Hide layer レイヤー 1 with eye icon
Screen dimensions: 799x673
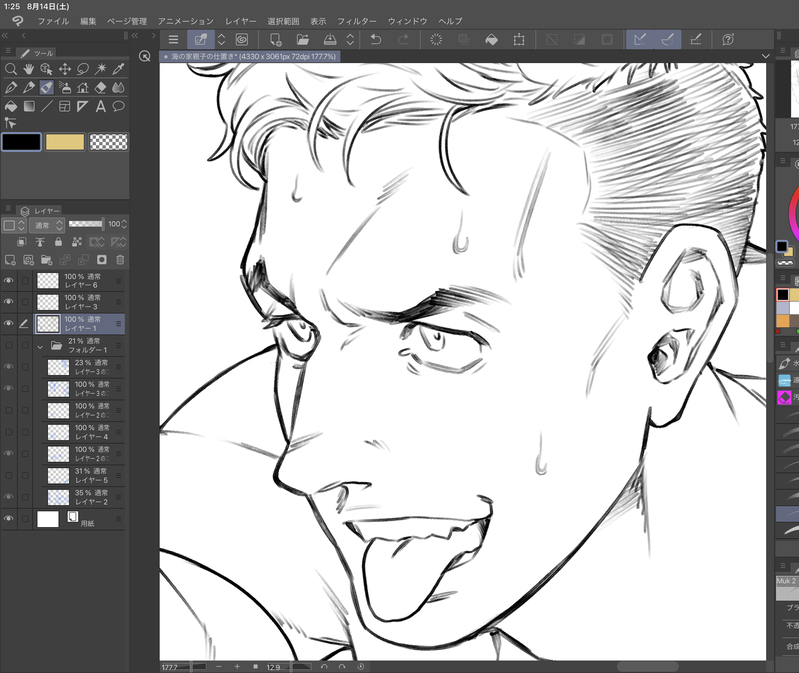click(9, 324)
